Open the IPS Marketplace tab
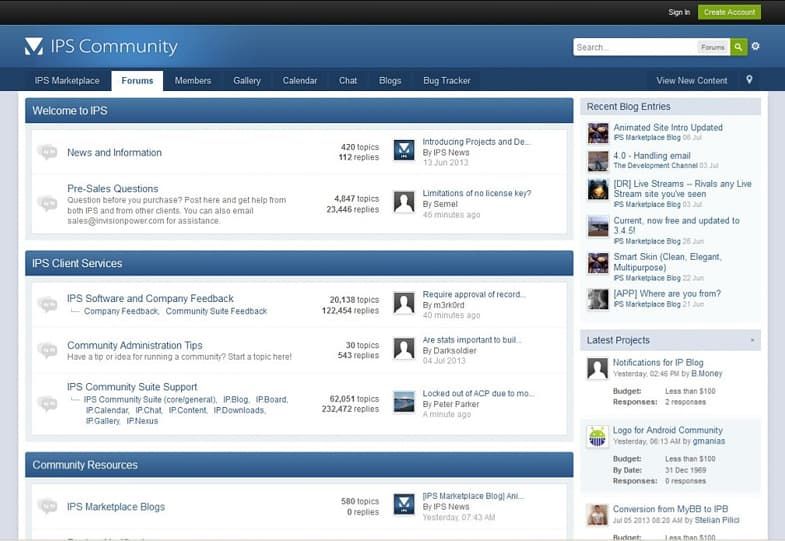This screenshot has width=785, height=541. (67, 81)
